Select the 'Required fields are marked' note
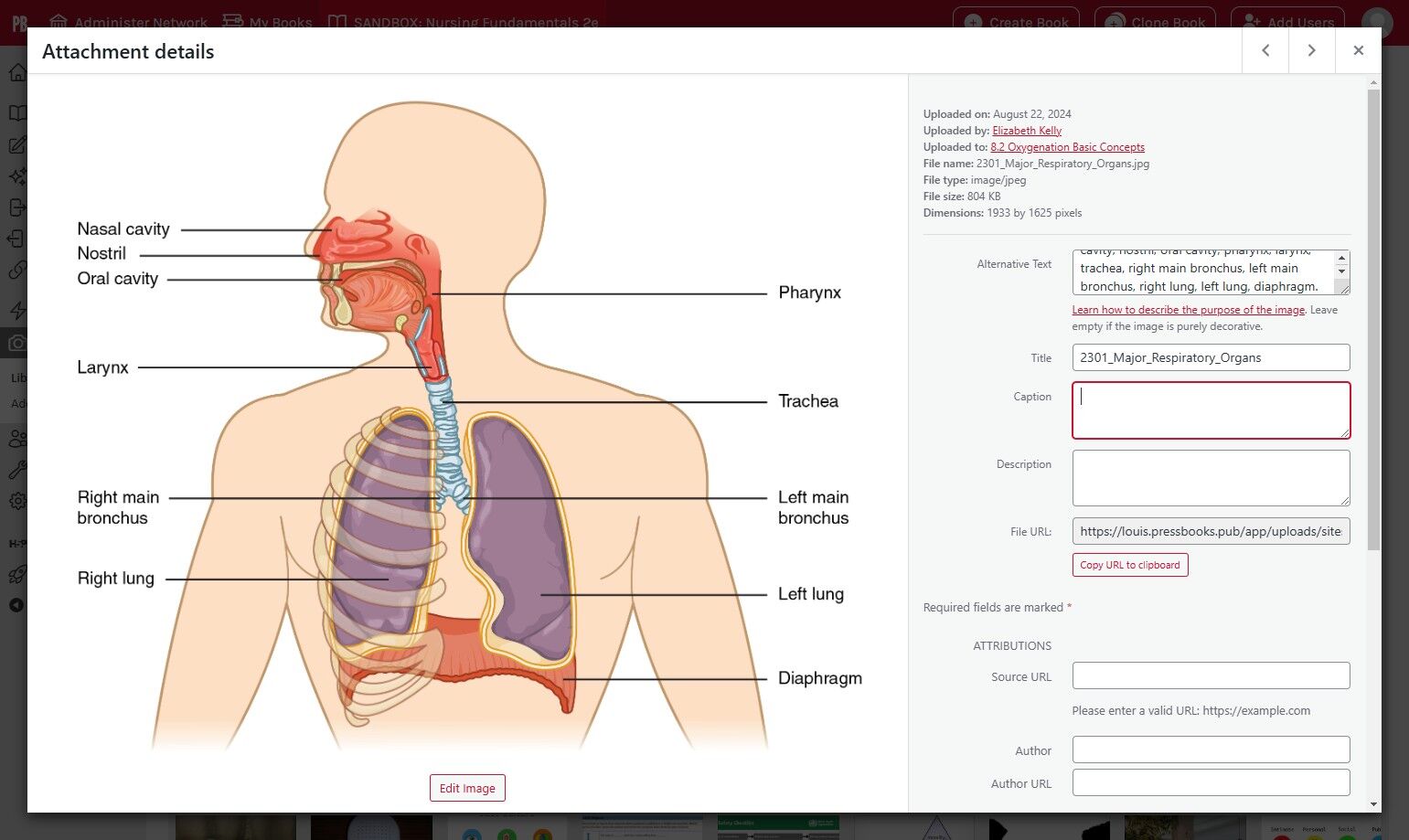The height and width of the screenshot is (840, 1409). point(998,607)
